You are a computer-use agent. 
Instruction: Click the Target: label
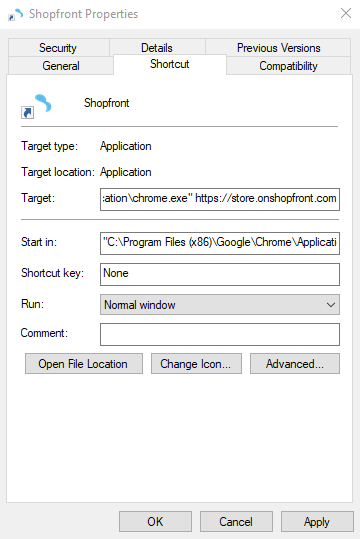click(38, 198)
